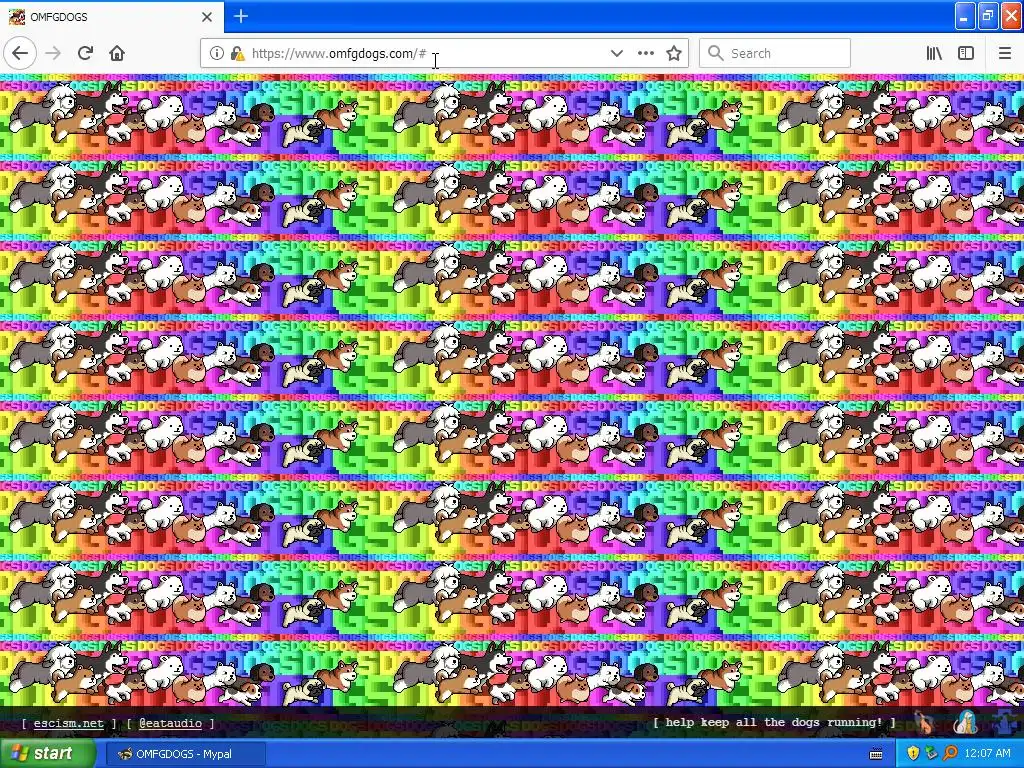Expand the URL bar history dropdown
The height and width of the screenshot is (768, 1024).
[x=616, y=53]
